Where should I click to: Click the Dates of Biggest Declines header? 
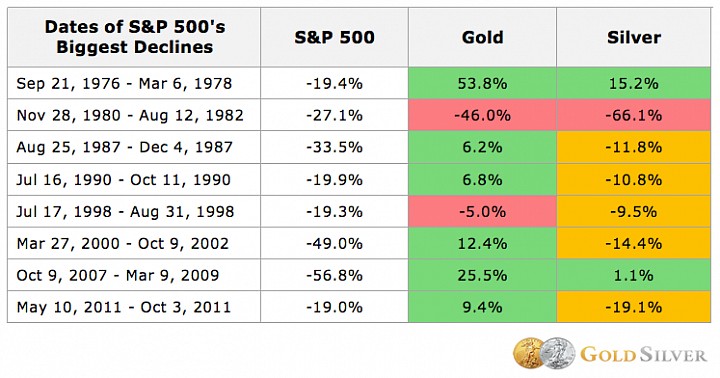pos(134,37)
